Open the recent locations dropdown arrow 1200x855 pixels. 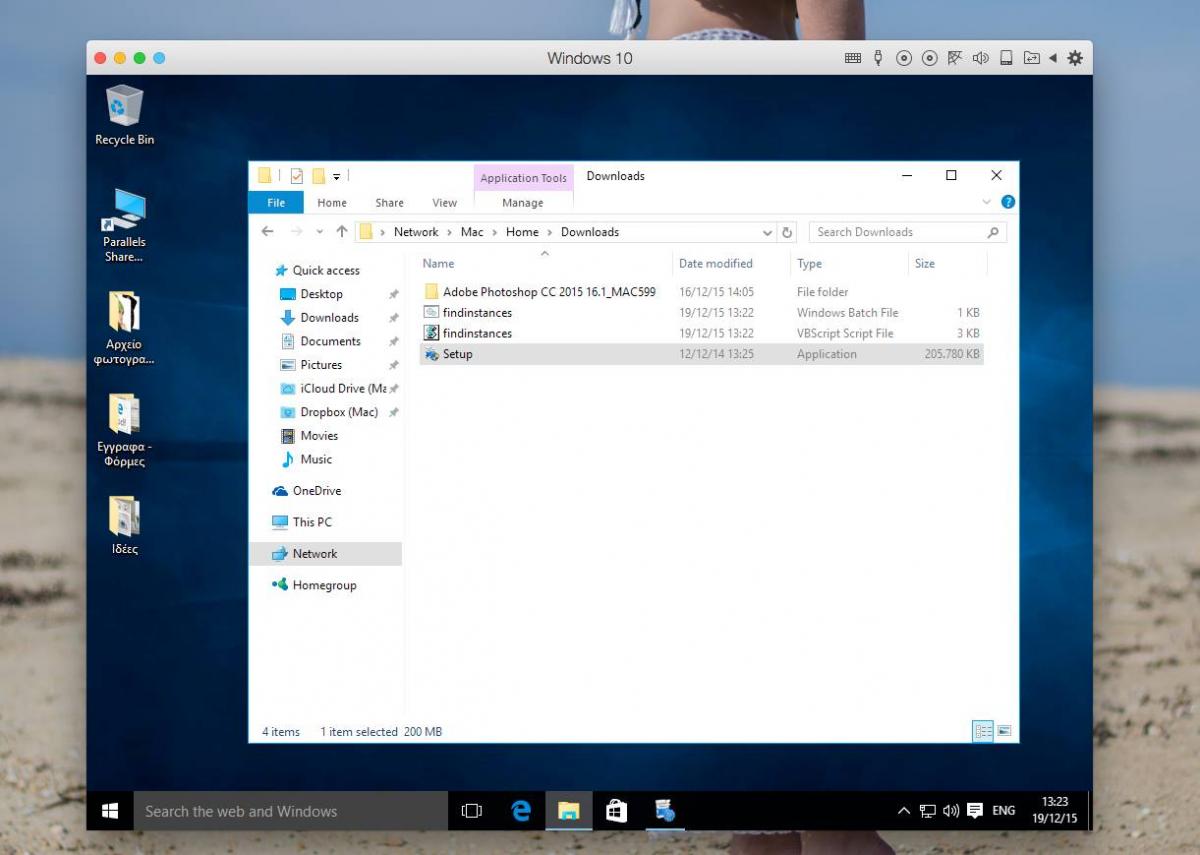tap(319, 232)
